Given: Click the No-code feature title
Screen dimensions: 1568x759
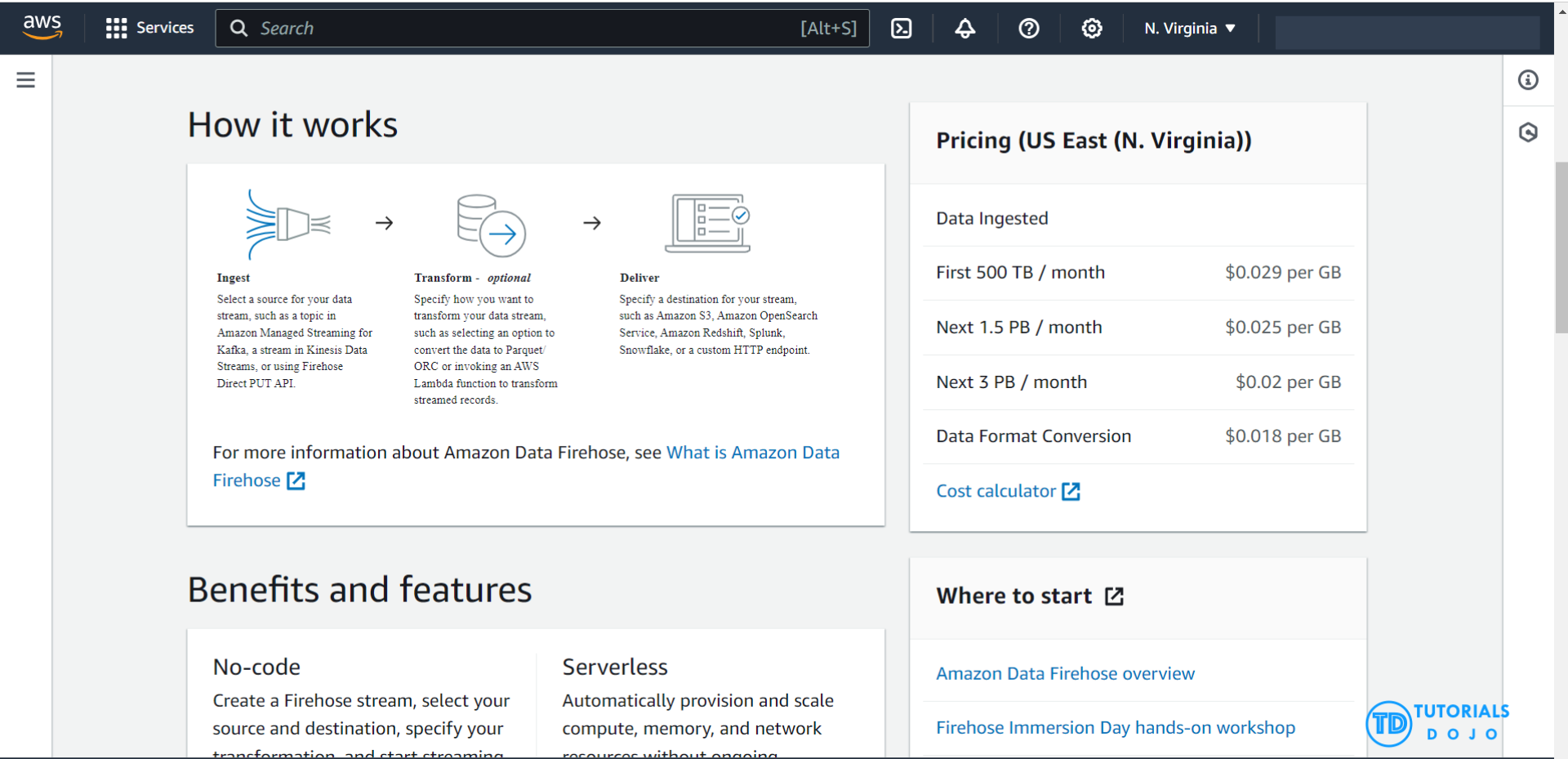Looking at the screenshot, I should [x=256, y=667].
